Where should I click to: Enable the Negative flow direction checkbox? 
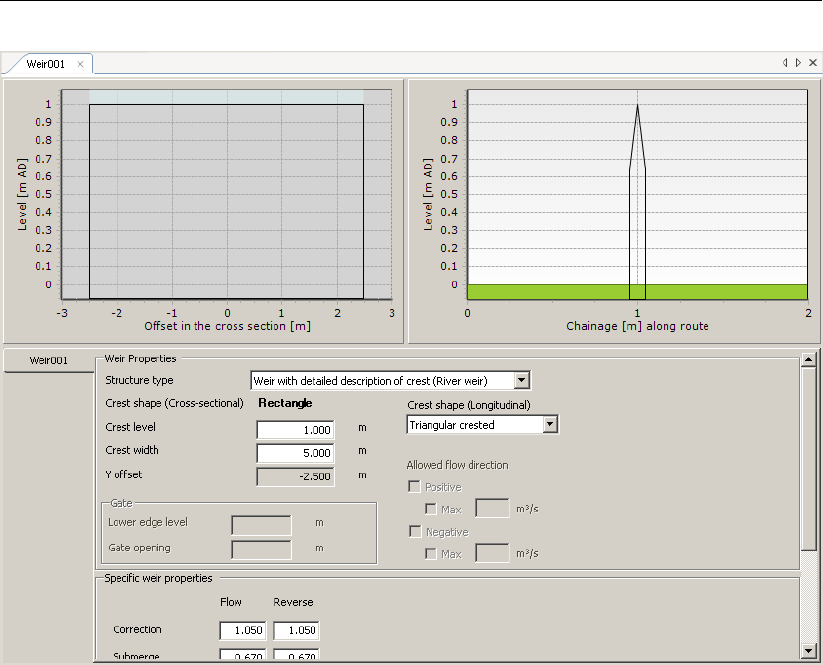pyautogui.click(x=414, y=532)
